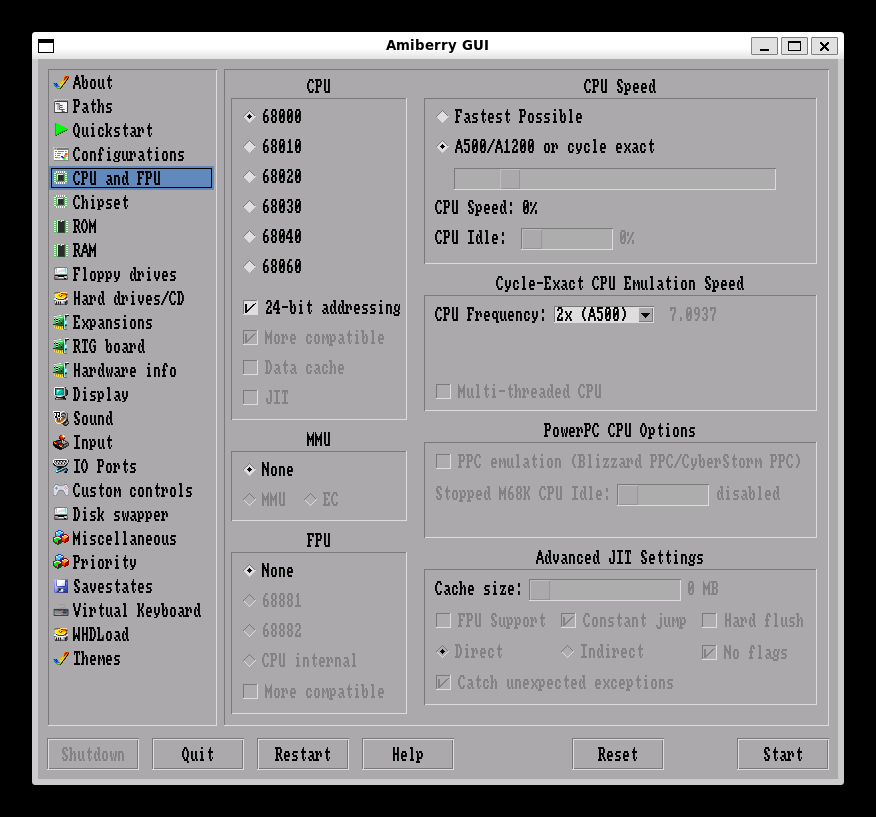
Task: Click the WHDLoad icon in sidebar
Action: tap(61, 635)
